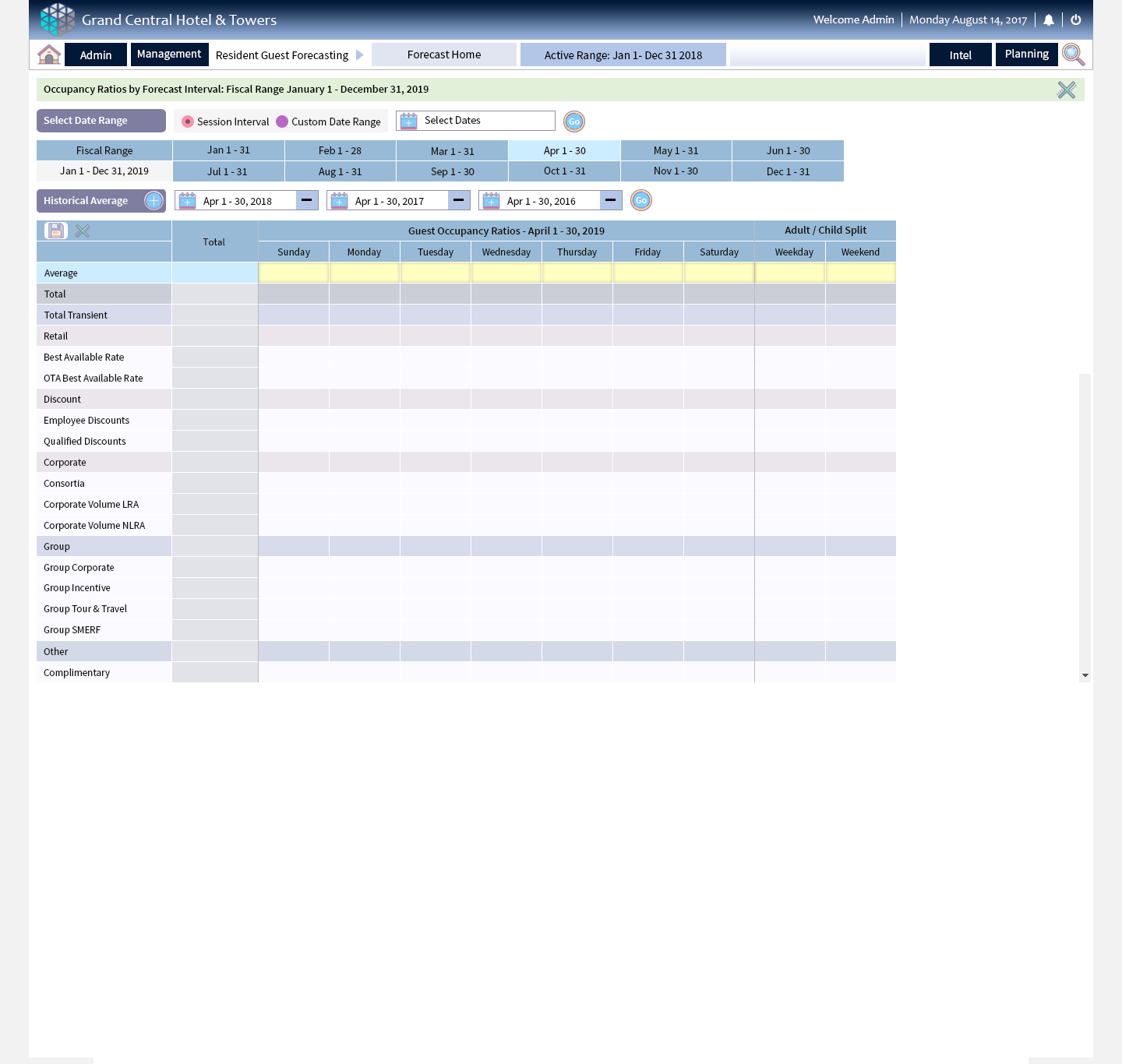Click the home icon in navigation bar
This screenshot has height=1064, width=1122.
pyautogui.click(x=49, y=55)
